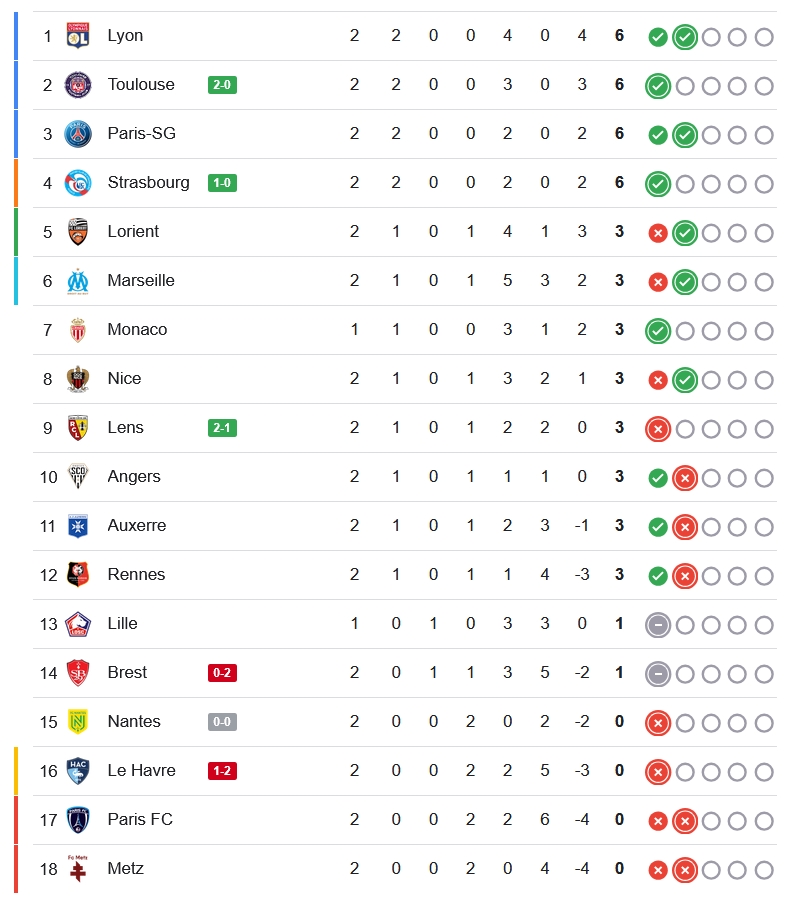Click the Metz club logo
This screenshot has height=910, width=799.
pyautogui.click(x=78, y=869)
